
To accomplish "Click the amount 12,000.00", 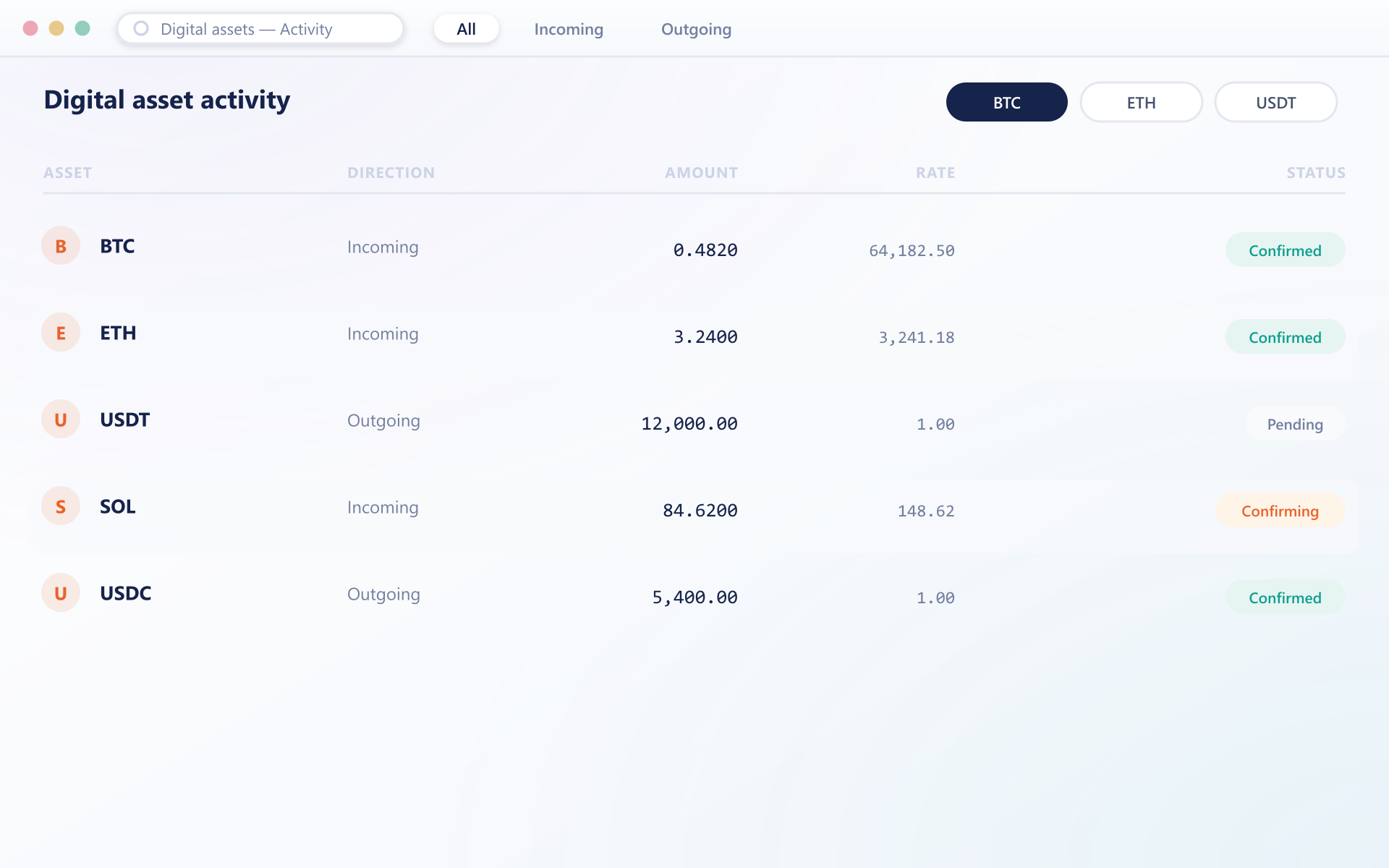I will point(689,424).
